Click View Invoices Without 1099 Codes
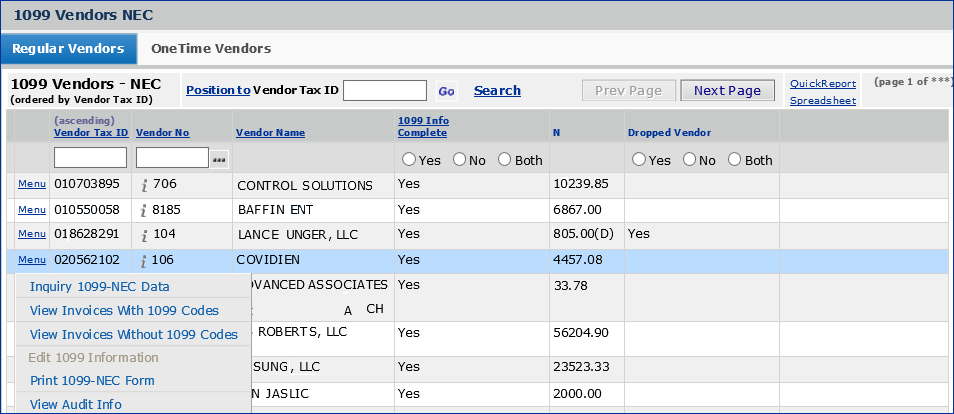This screenshot has width=954, height=414. 133,334
